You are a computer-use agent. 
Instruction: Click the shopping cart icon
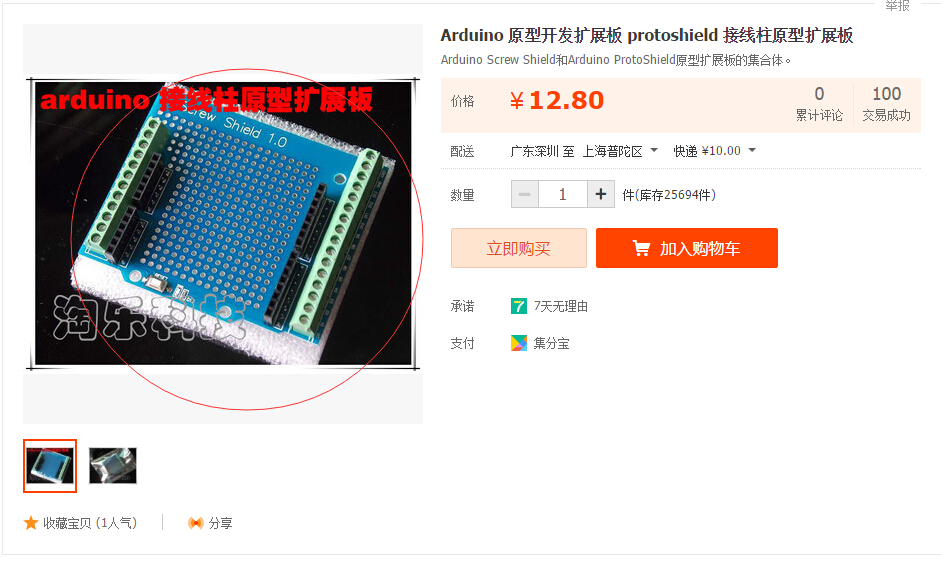pos(641,248)
